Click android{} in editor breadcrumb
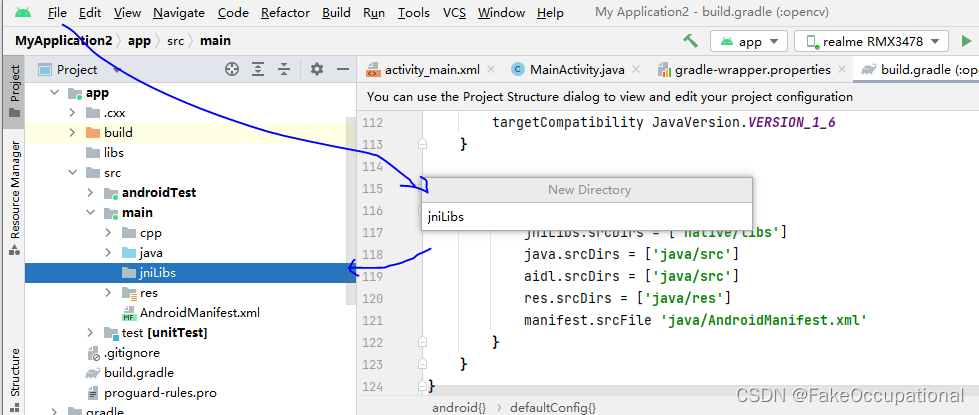This screenshot has height=415, width=979. point(459,408)
